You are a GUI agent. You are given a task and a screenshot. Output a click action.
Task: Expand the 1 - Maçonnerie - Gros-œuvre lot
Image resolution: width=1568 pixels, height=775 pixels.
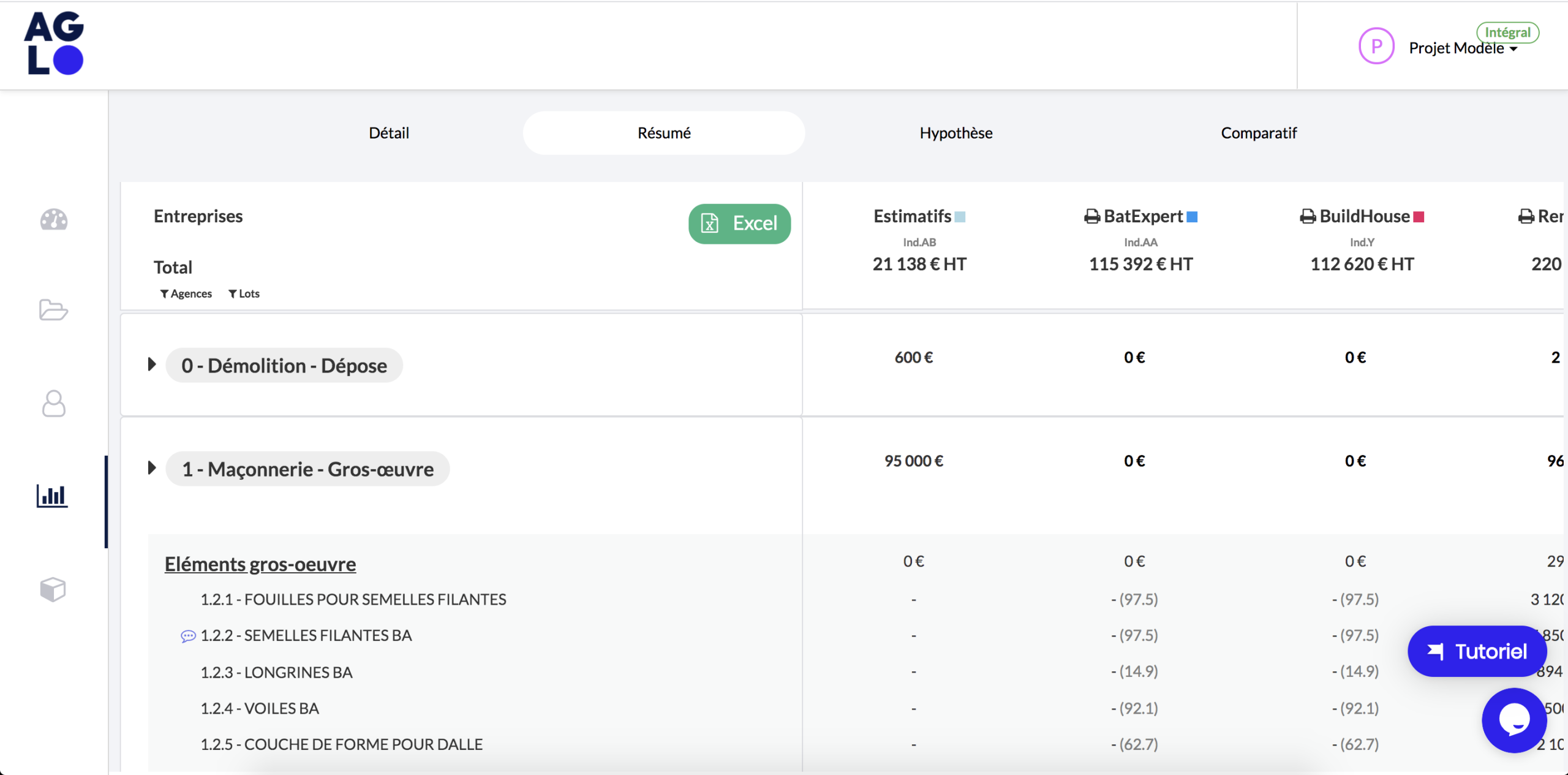(x=152, y=468)
